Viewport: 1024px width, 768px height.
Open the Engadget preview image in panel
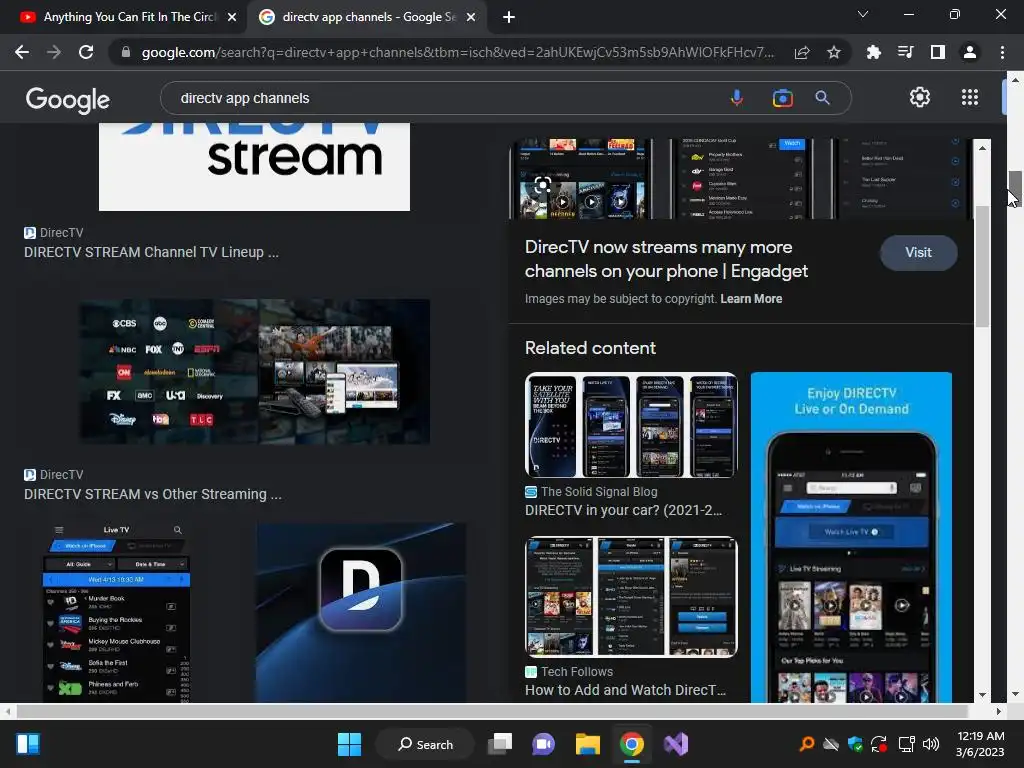point(741,178)
